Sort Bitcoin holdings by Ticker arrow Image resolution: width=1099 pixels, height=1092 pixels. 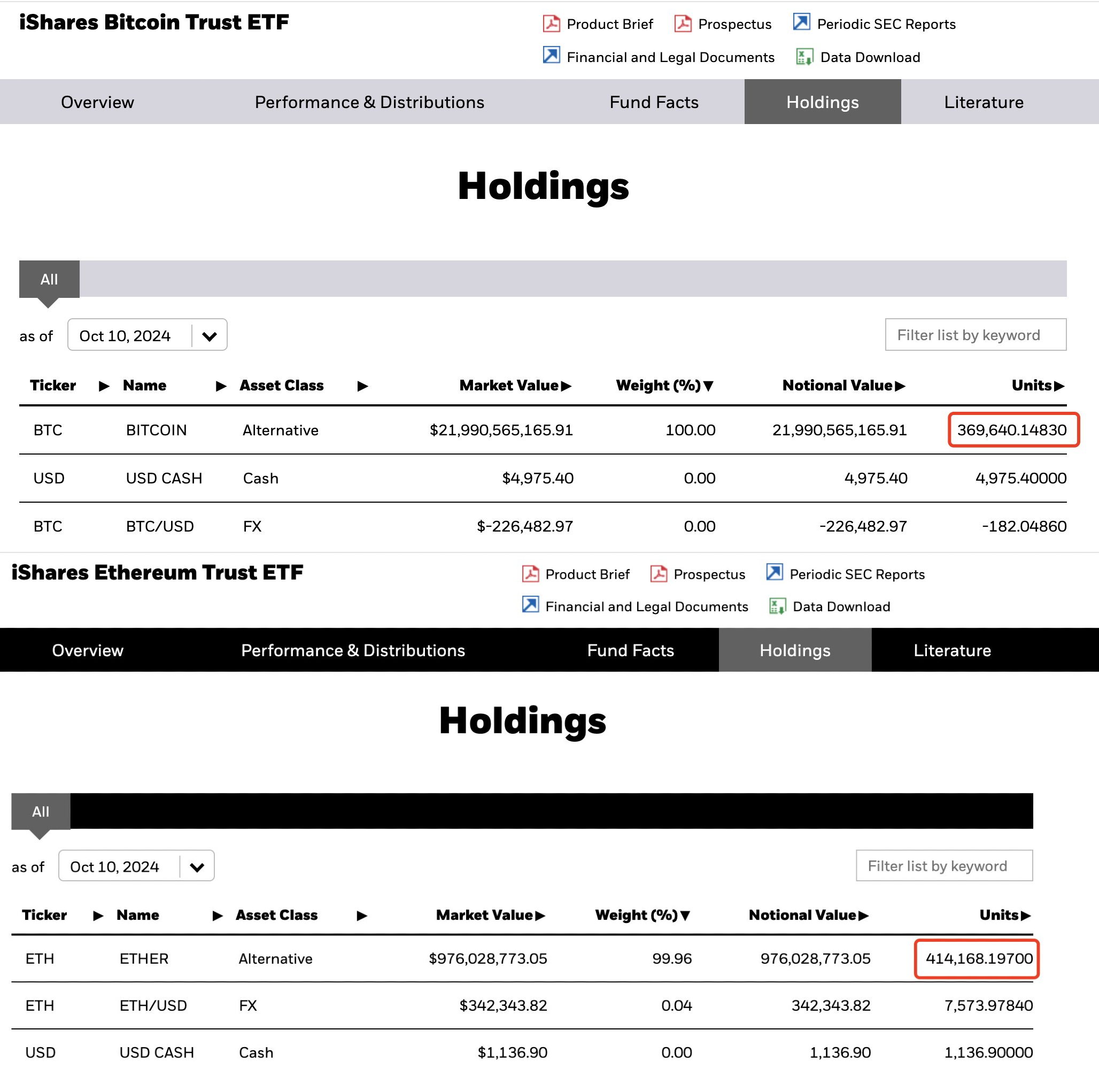104,387
